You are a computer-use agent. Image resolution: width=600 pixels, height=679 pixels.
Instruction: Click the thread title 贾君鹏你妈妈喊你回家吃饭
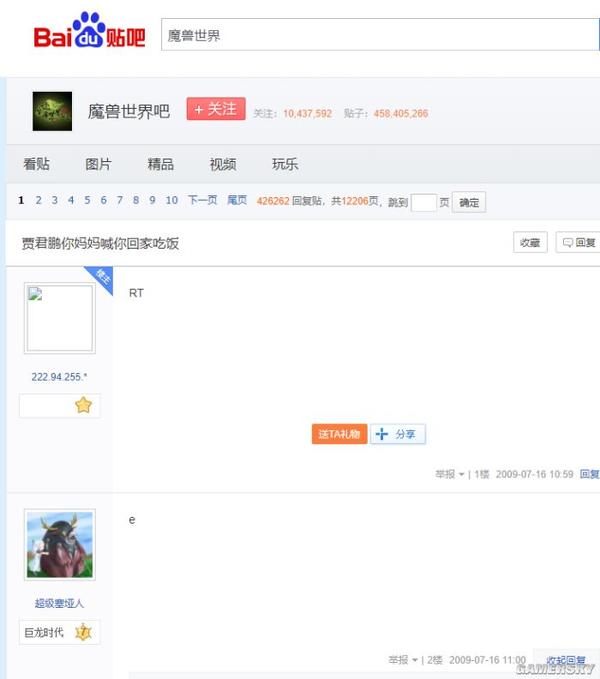(x=100, y=243)
